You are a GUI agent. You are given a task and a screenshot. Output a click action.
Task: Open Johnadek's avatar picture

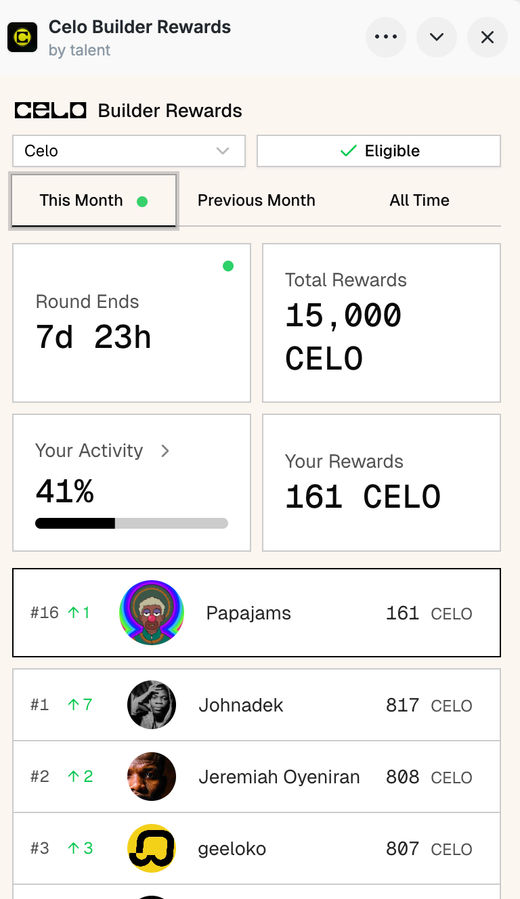coord(151,705)
